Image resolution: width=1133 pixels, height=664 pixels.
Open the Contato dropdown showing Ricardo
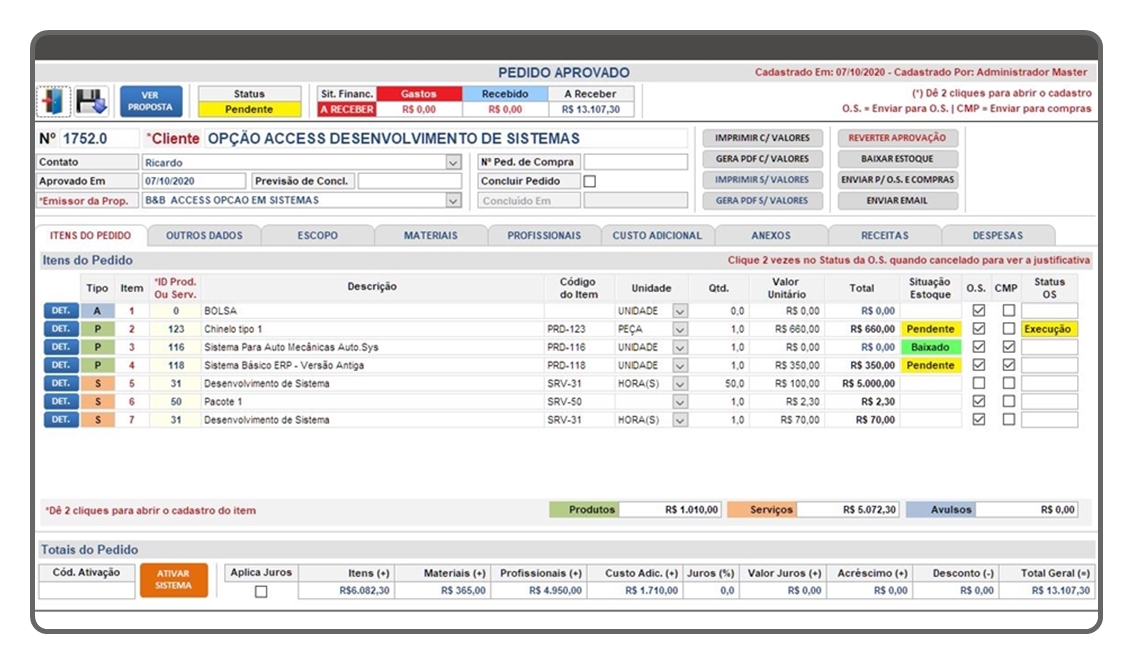coord(453,163)
